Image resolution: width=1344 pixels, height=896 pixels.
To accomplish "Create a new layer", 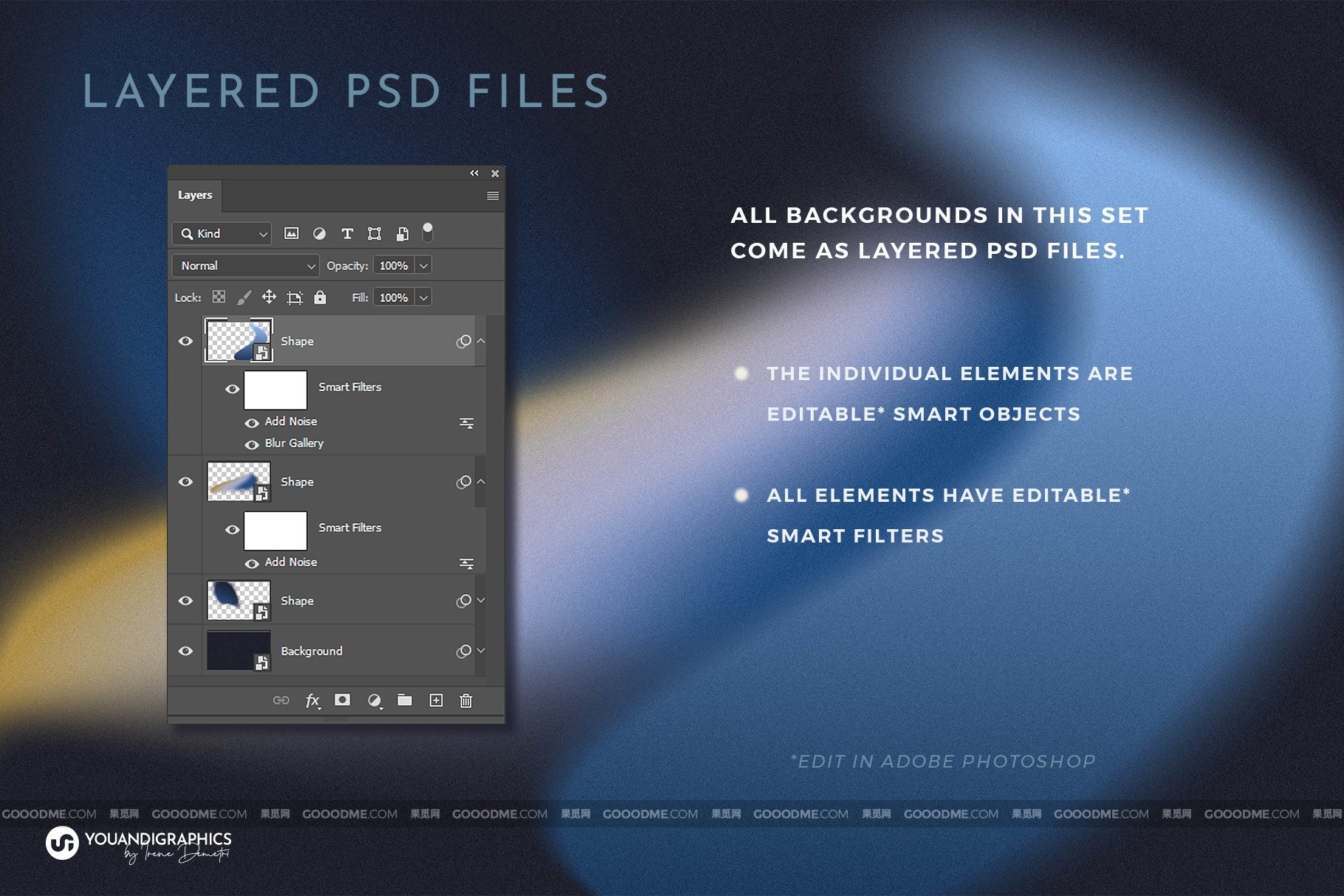I will coord(436,700).
